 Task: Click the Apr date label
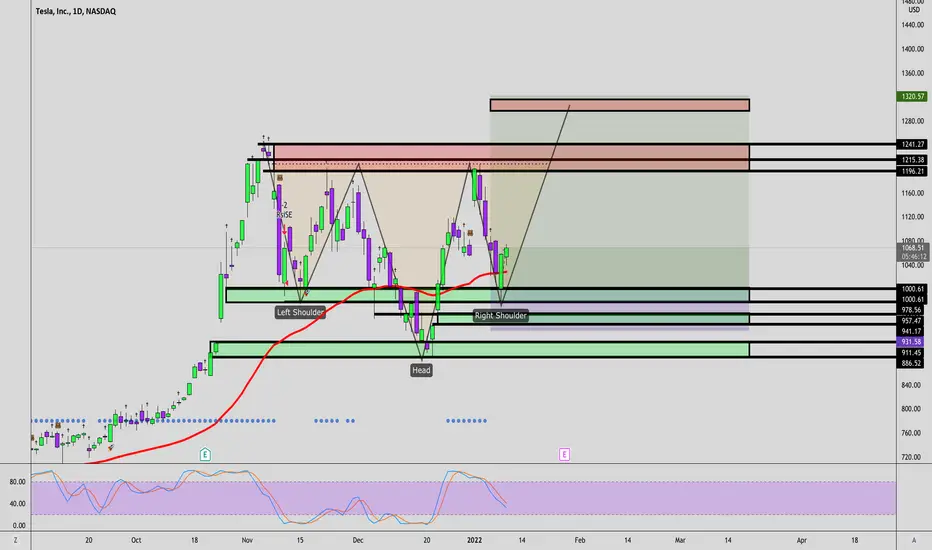(801, 540)
